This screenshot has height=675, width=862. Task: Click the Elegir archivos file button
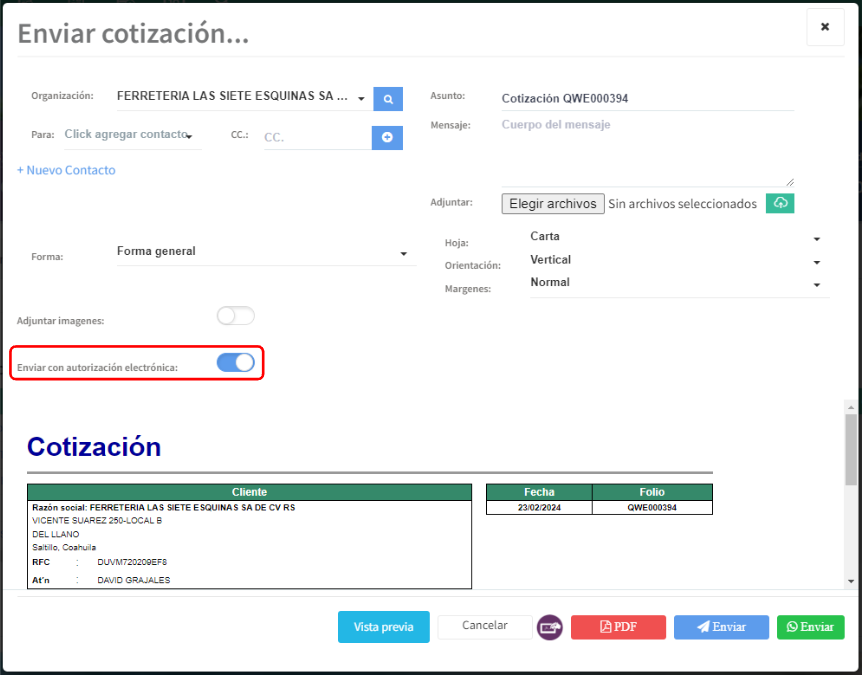[553, 203]
